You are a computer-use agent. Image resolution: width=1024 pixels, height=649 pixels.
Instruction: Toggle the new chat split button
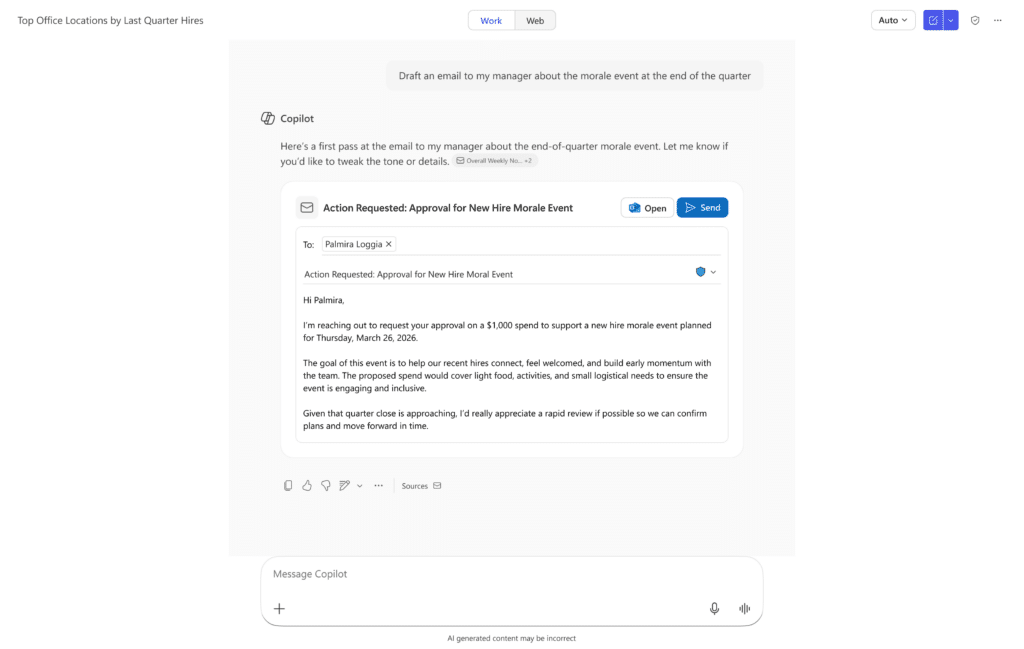(x=933, y=20)
